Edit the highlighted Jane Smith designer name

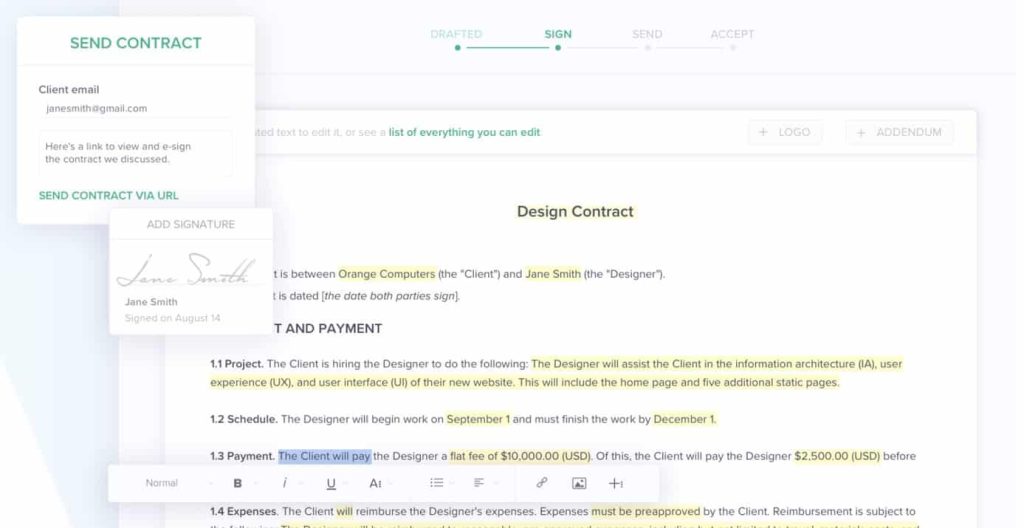point(553,274)
